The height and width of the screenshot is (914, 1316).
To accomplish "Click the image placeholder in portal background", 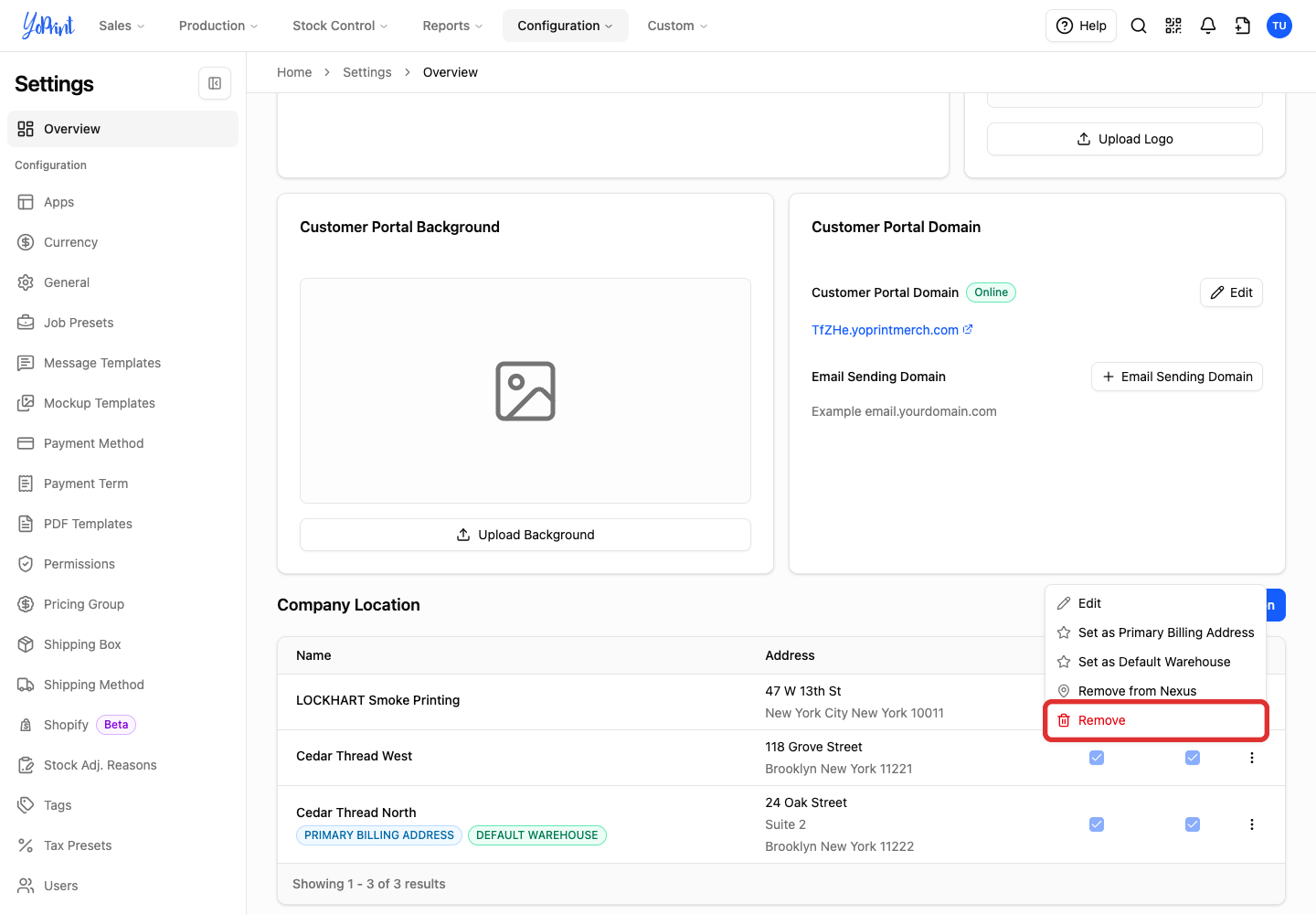I will 525,391.
